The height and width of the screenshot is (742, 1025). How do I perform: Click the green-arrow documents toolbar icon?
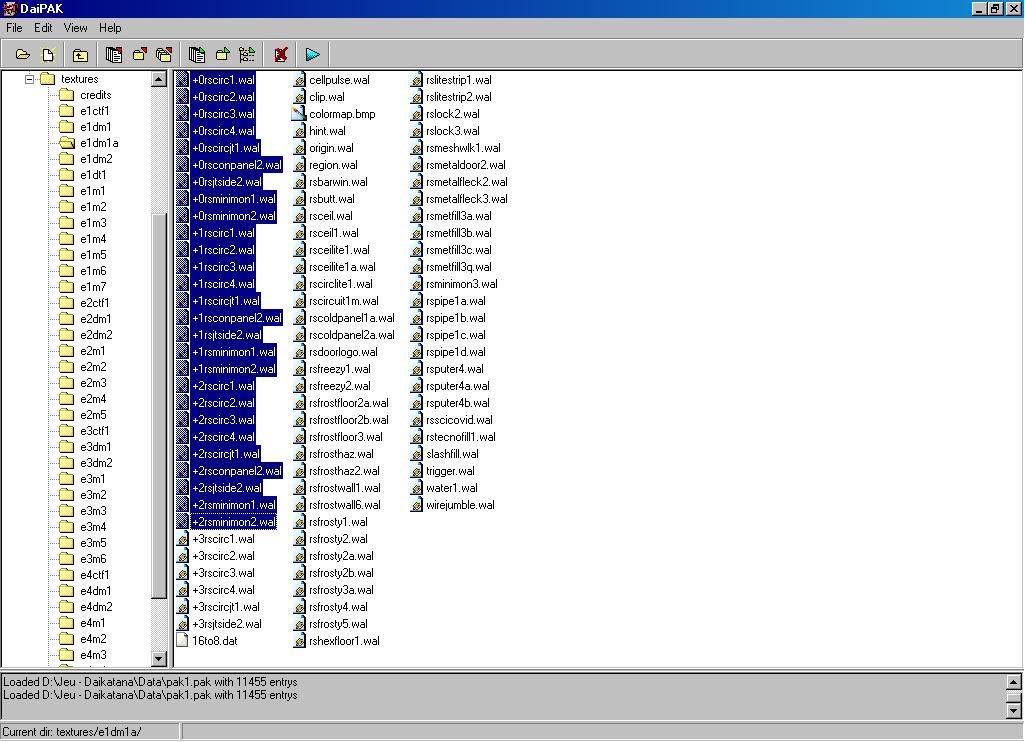pyautogui.click(x=196, y=55)
